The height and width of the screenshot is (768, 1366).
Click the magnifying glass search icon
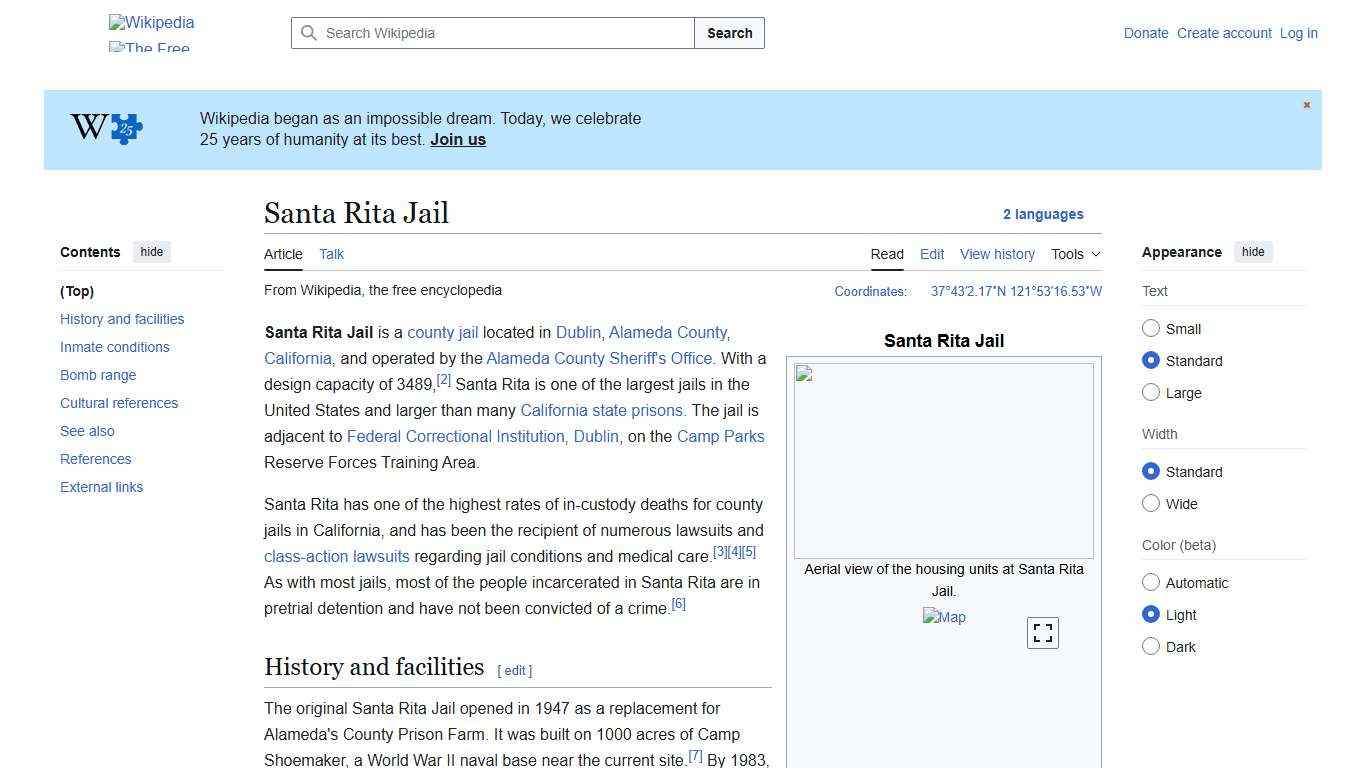click(310, 33)
